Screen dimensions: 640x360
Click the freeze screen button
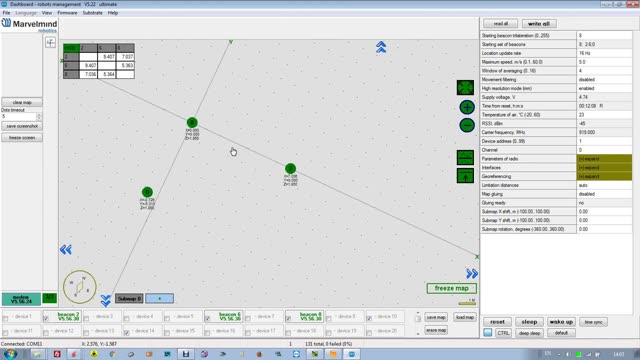(x=22, y=138)
